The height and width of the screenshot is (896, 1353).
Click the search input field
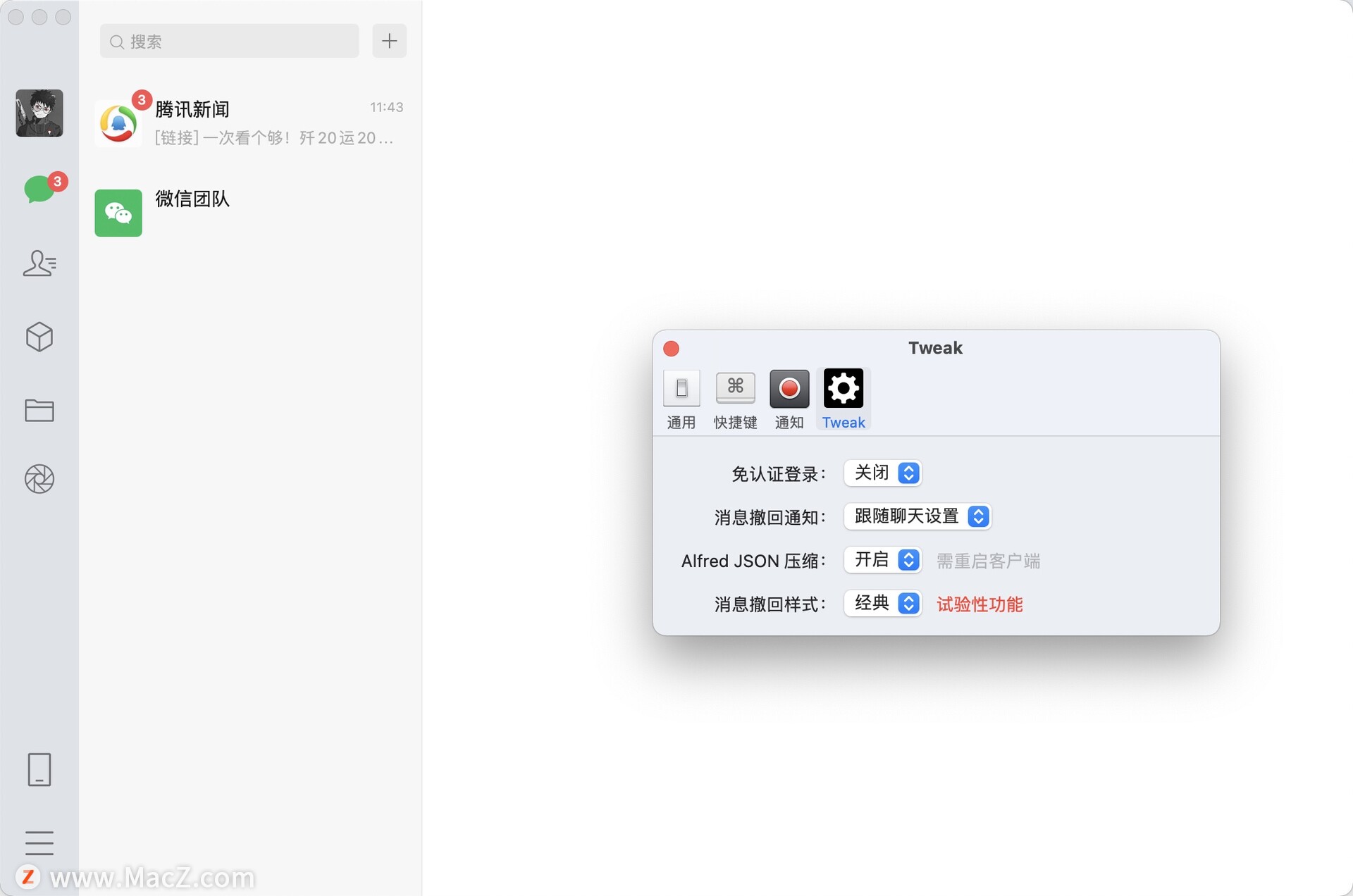click(229, 40)
